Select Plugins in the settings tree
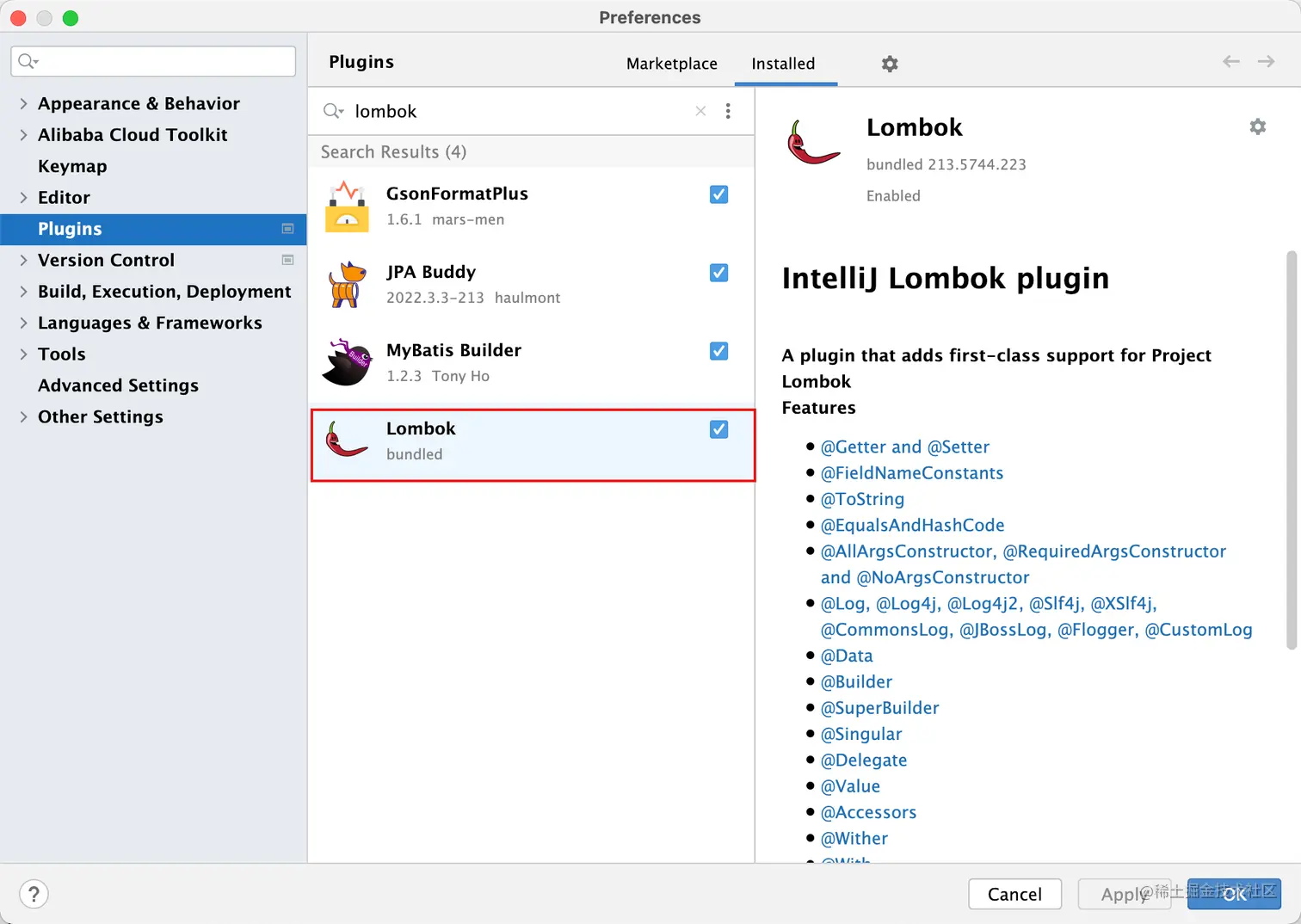Screen dimensions: 1301x924 153,229
